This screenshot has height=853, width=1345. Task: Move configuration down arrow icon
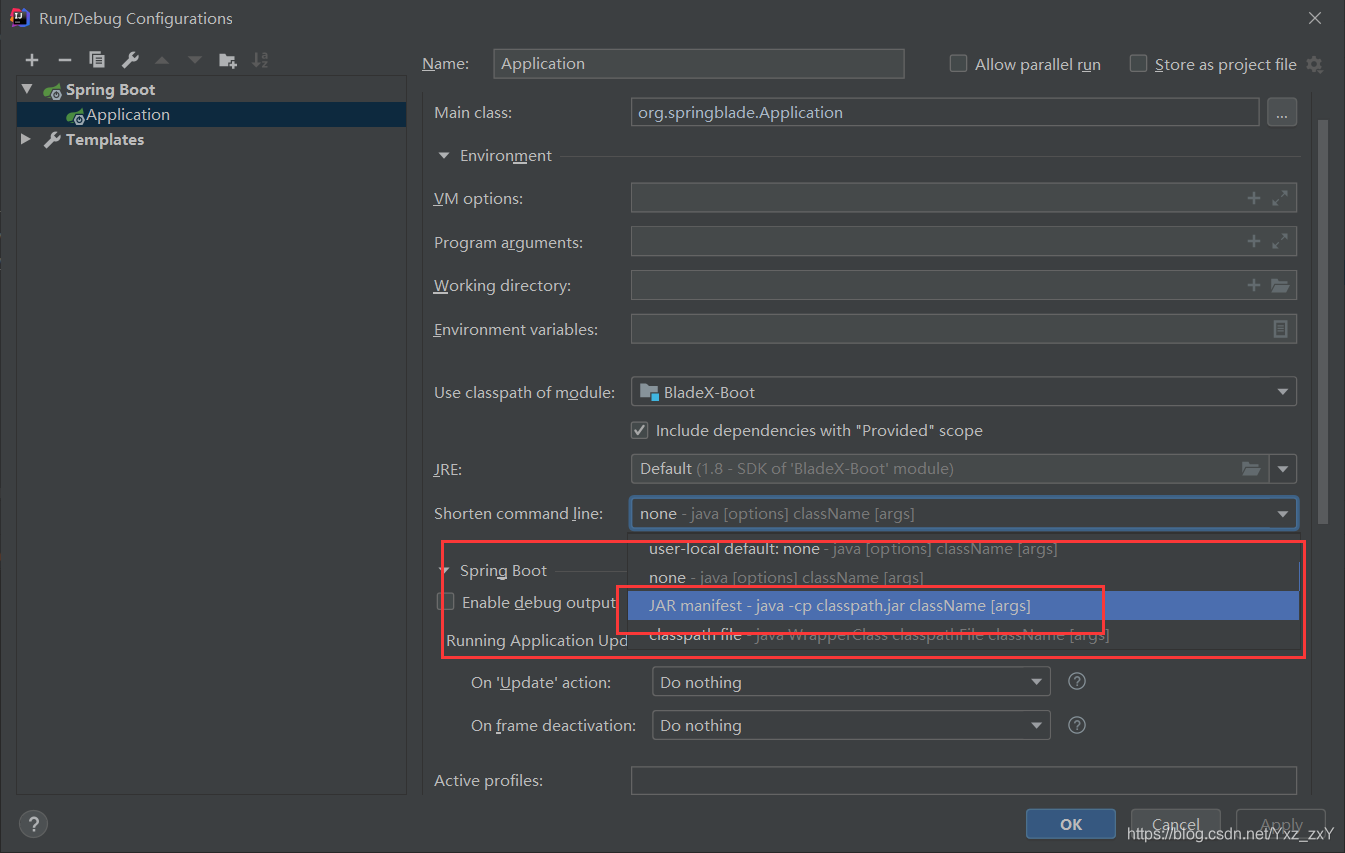195,61
